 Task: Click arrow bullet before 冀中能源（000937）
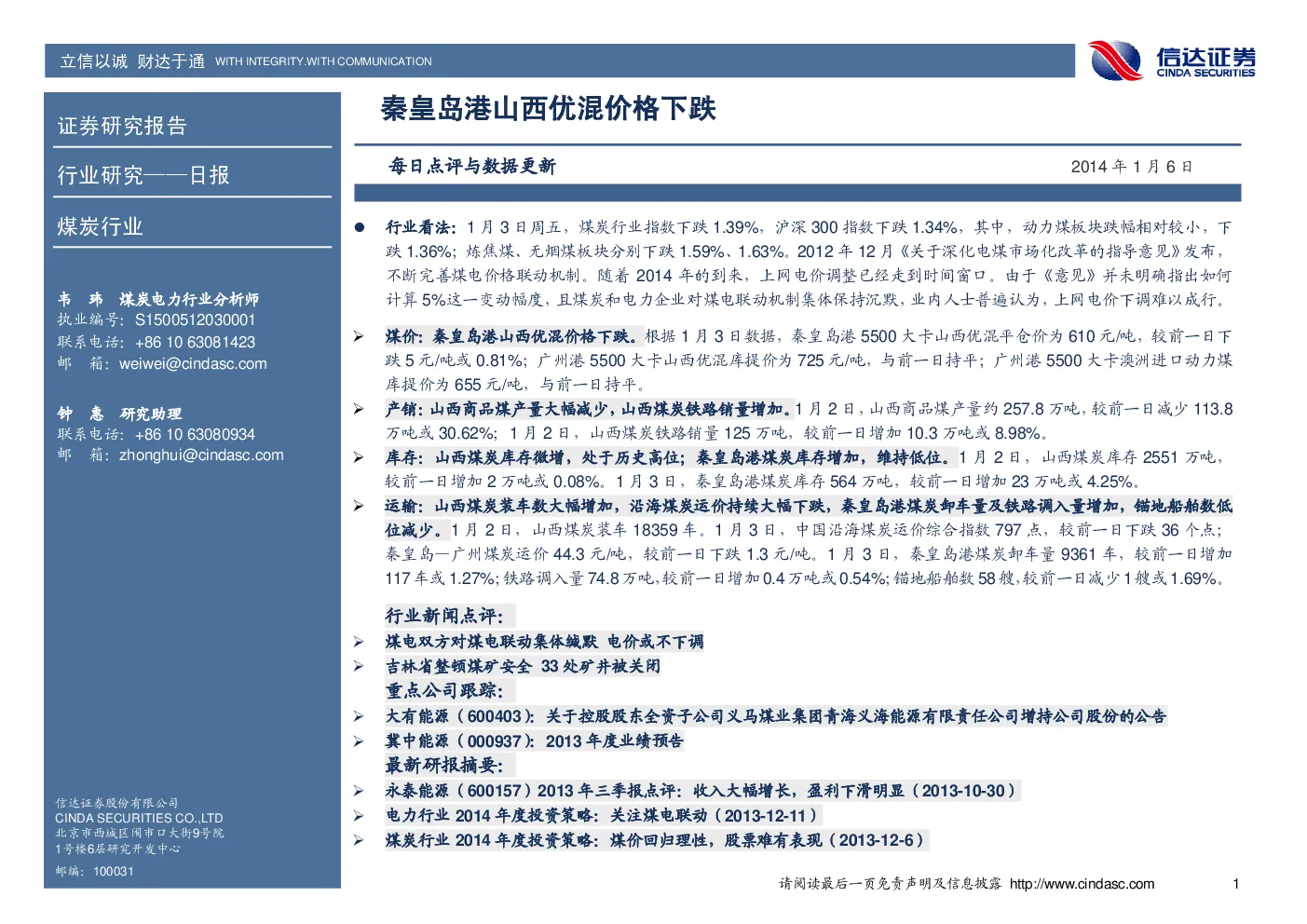point(359,741)
